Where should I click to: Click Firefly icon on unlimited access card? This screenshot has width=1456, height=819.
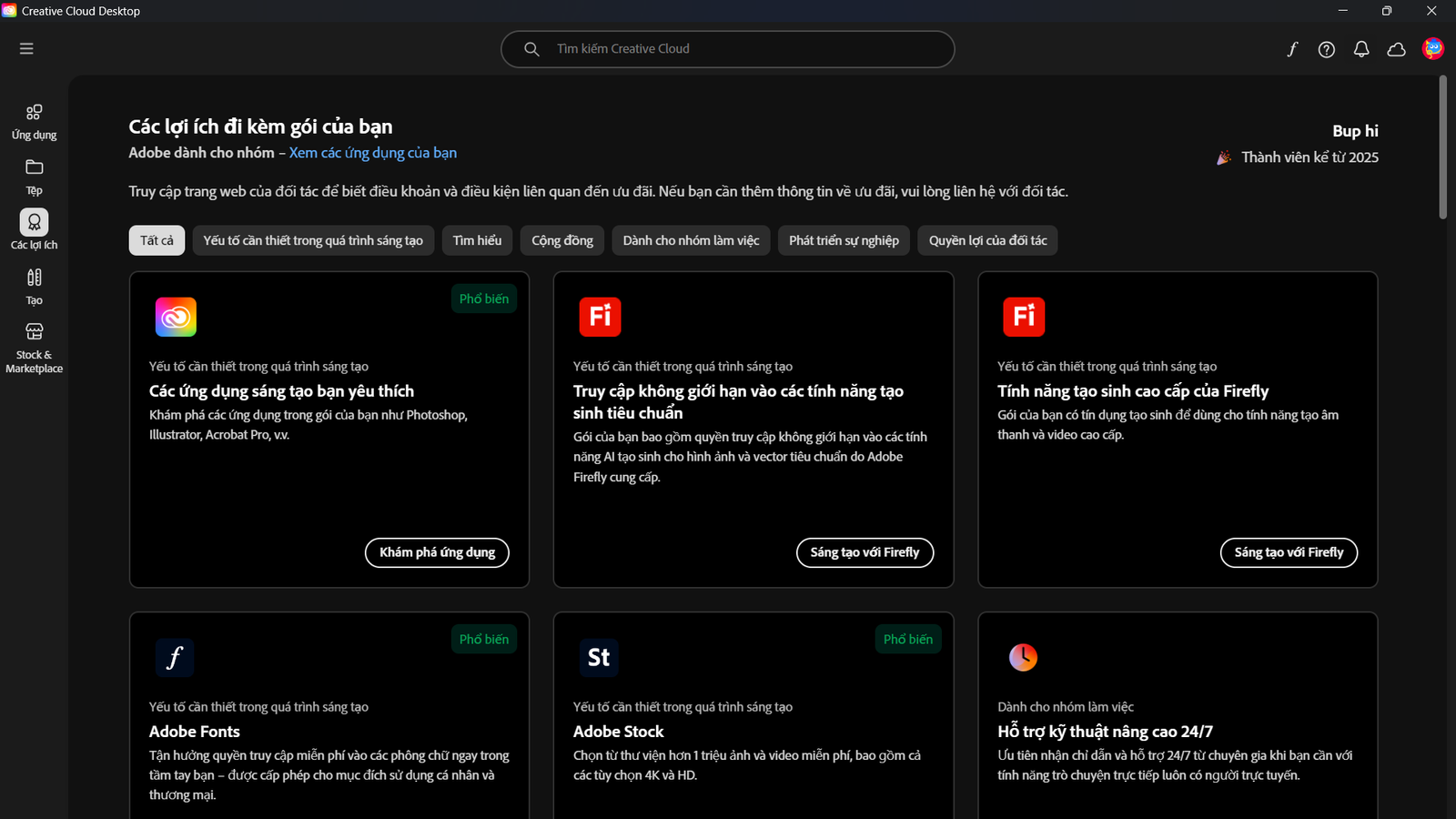coord(600,317)
